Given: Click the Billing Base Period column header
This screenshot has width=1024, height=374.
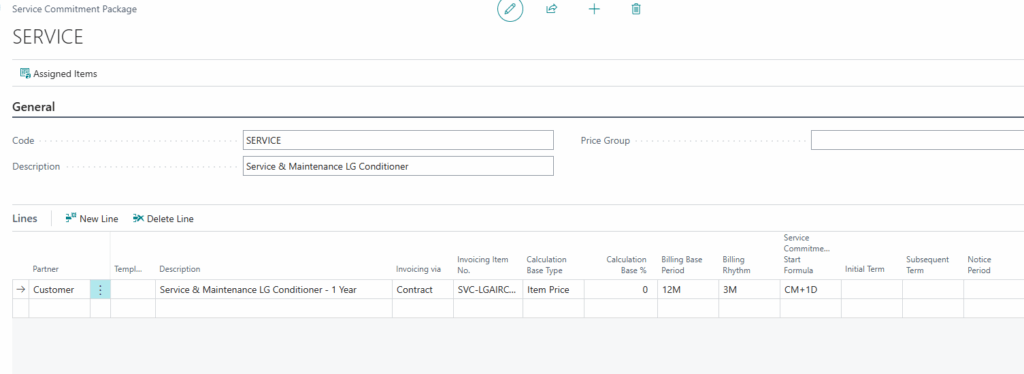Looking at the screenshot, I should [x=682, y=264].
